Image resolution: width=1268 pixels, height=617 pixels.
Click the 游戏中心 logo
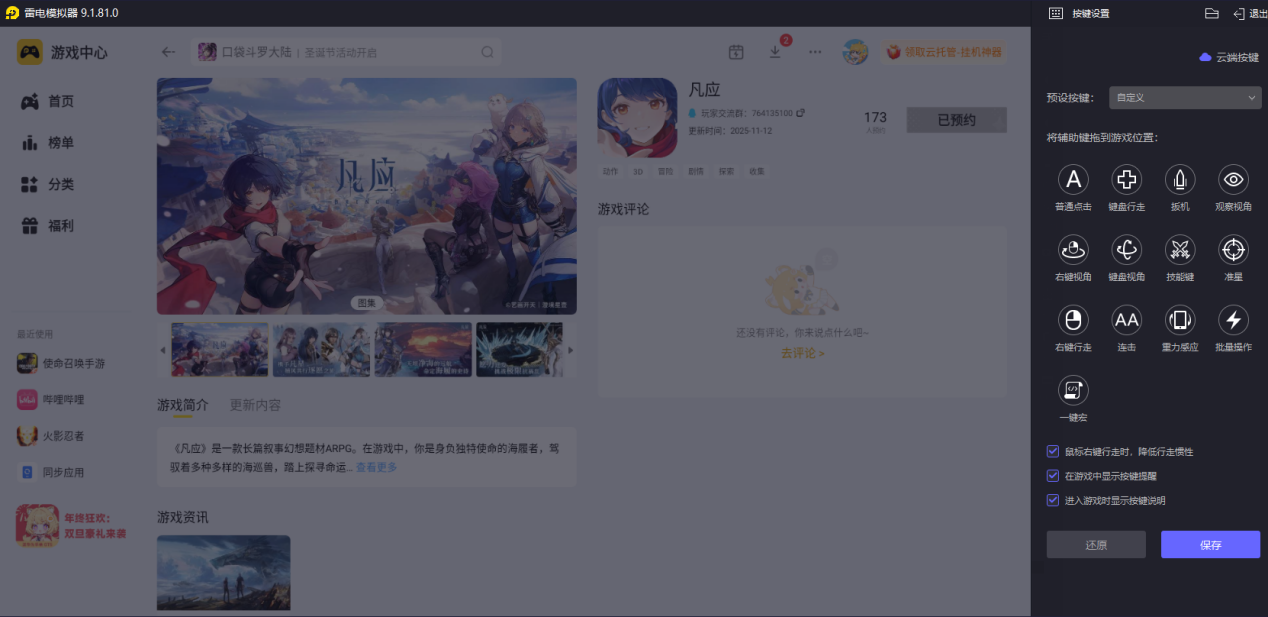[x=62, y=52]
